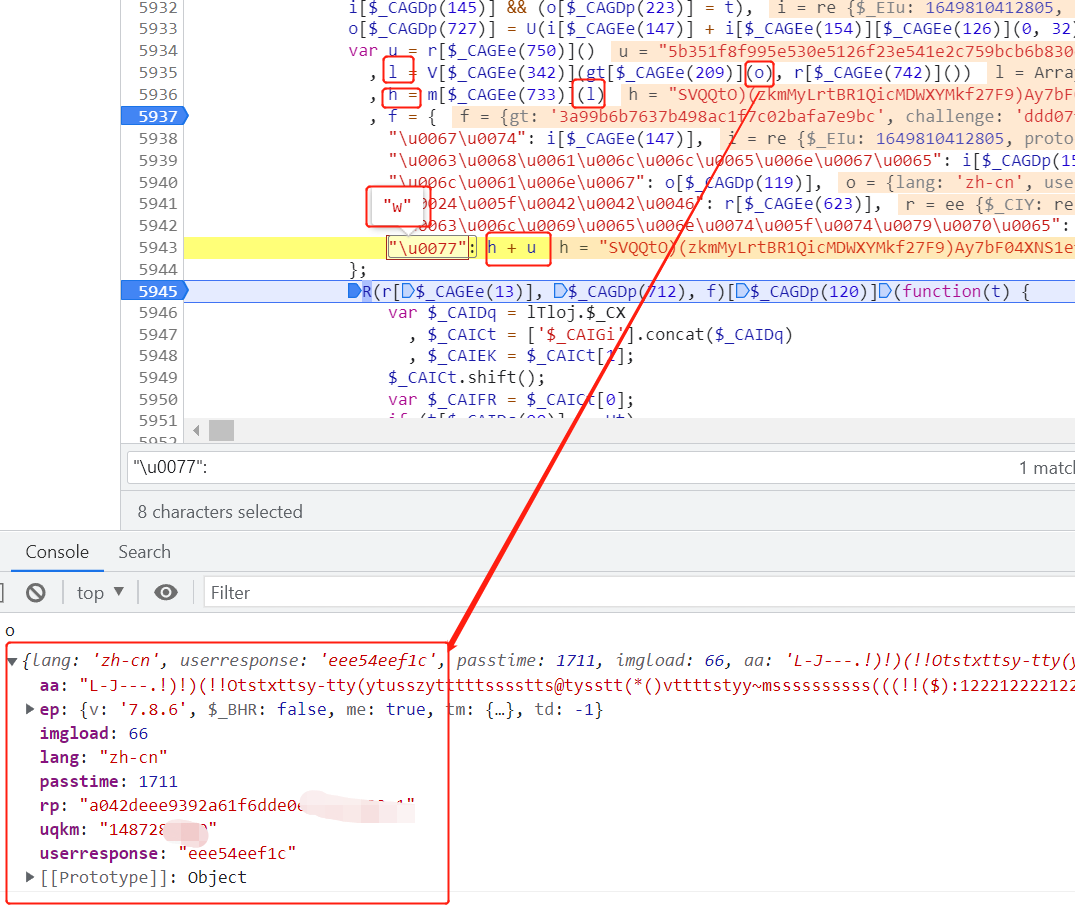Toggle the live expression eye icon
The height and width of the screenshot is (912, 1075).
(165, 592)
